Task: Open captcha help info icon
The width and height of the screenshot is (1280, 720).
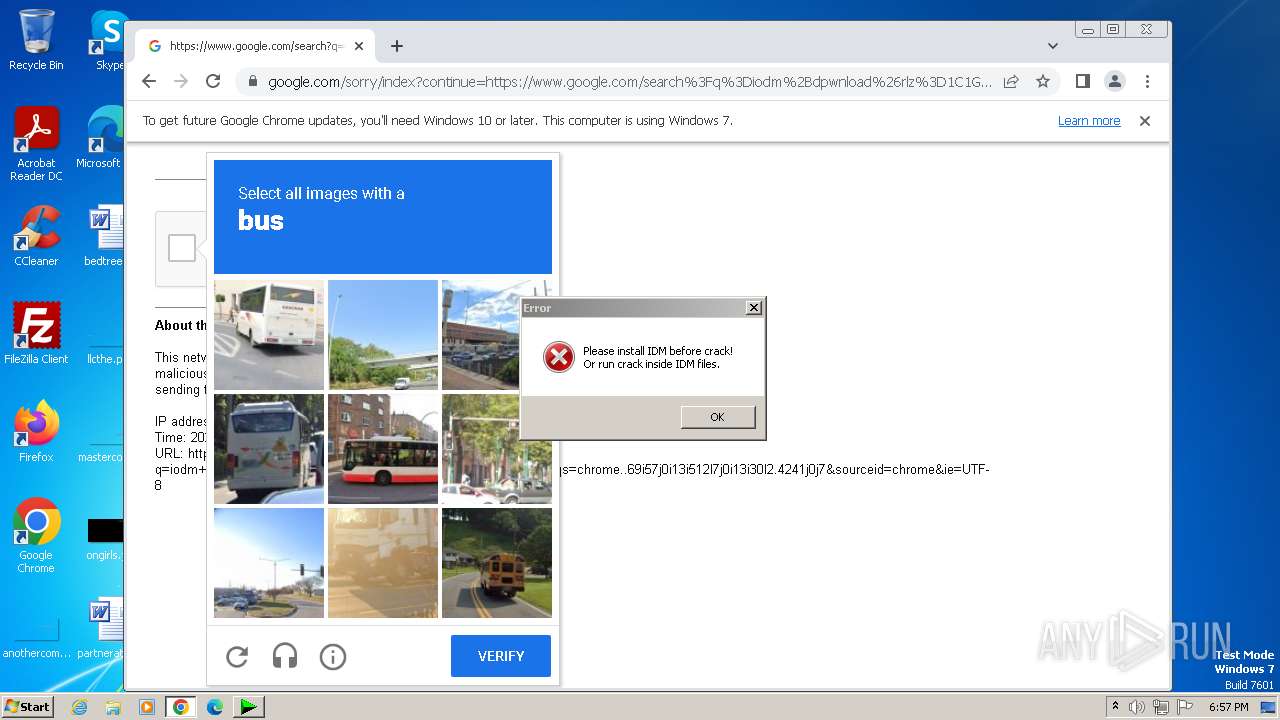Action: [x=333, y=657]
